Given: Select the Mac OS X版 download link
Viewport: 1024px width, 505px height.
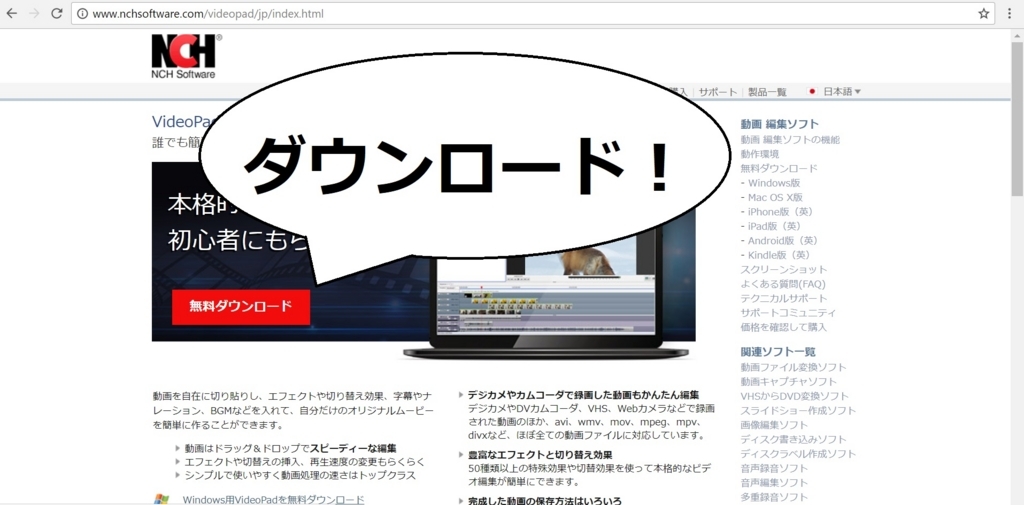Looking at the screenshot, I should pyautogui.click(x=775, y=197).
